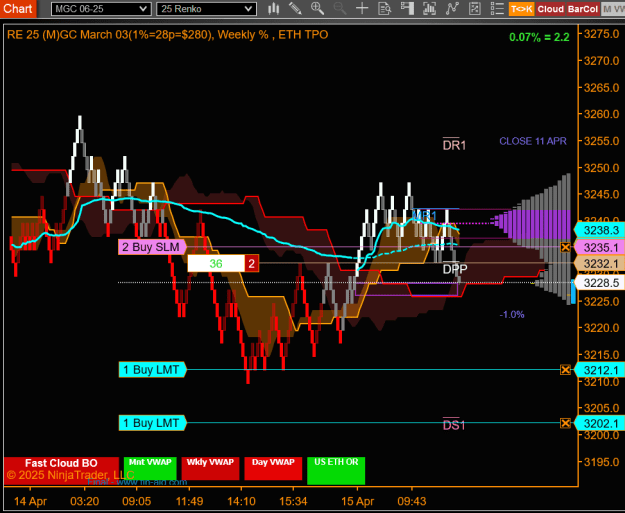Viewport: 625px width, 513px height.
Task: Click the 3275.0 price axis label
Action: click(x=601, y=34)
